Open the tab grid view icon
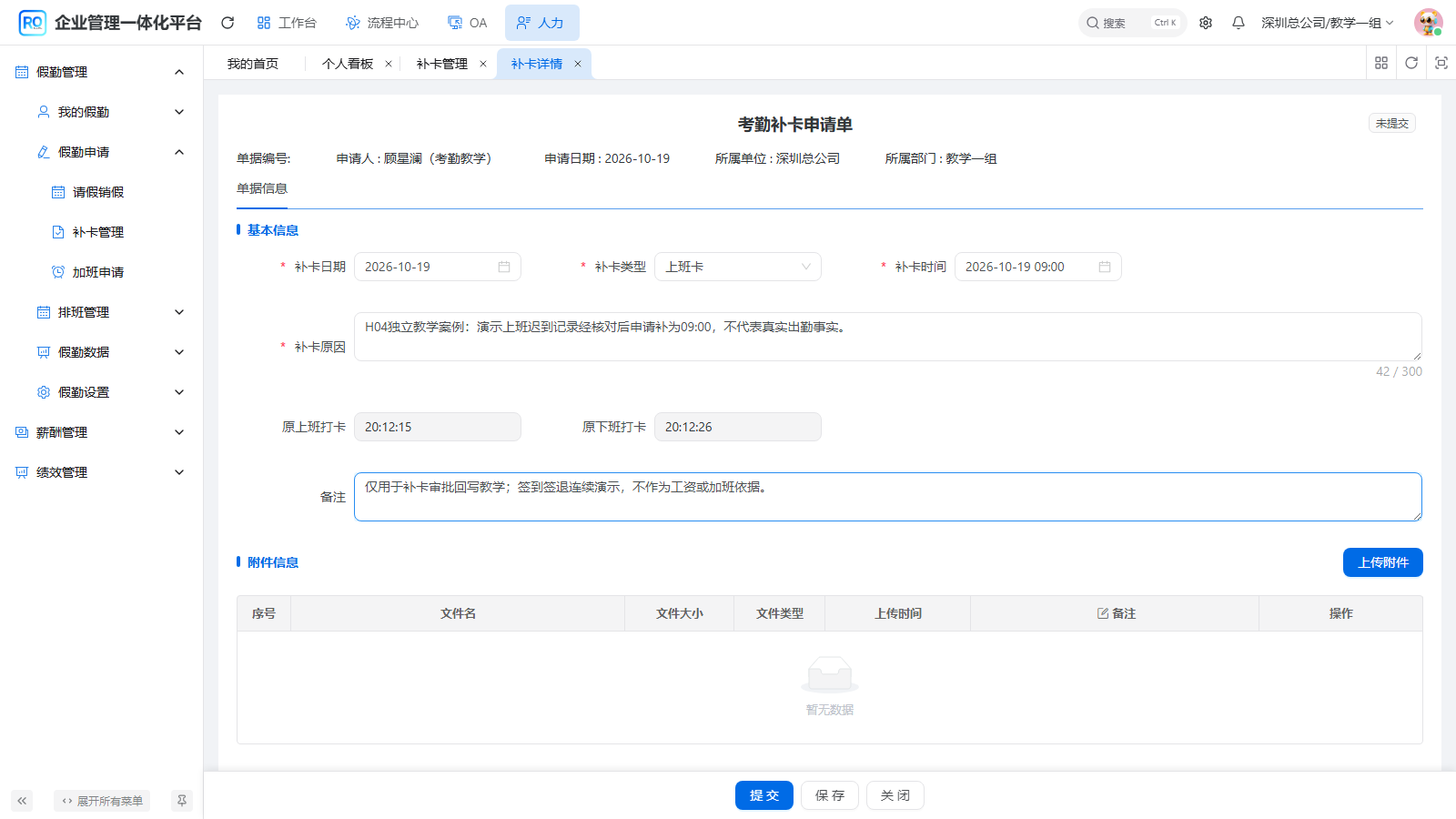The image size is (1456, 819). click(x=1381, y=63)
